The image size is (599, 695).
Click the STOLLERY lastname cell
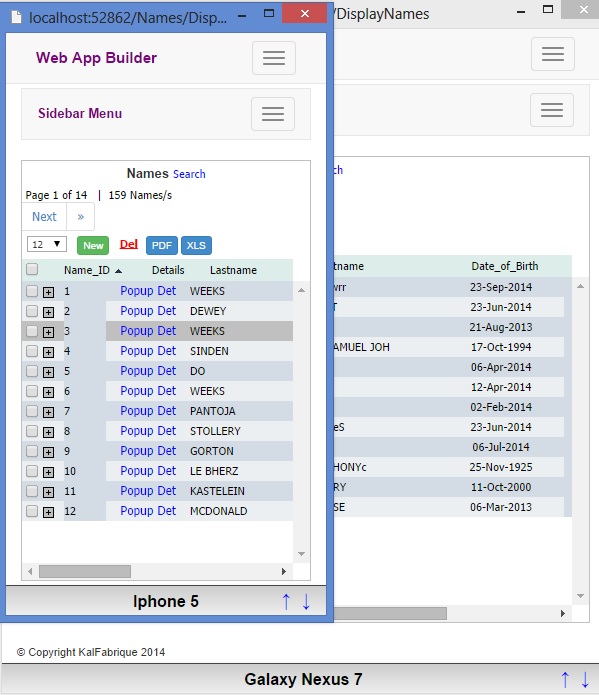[215, 431]
